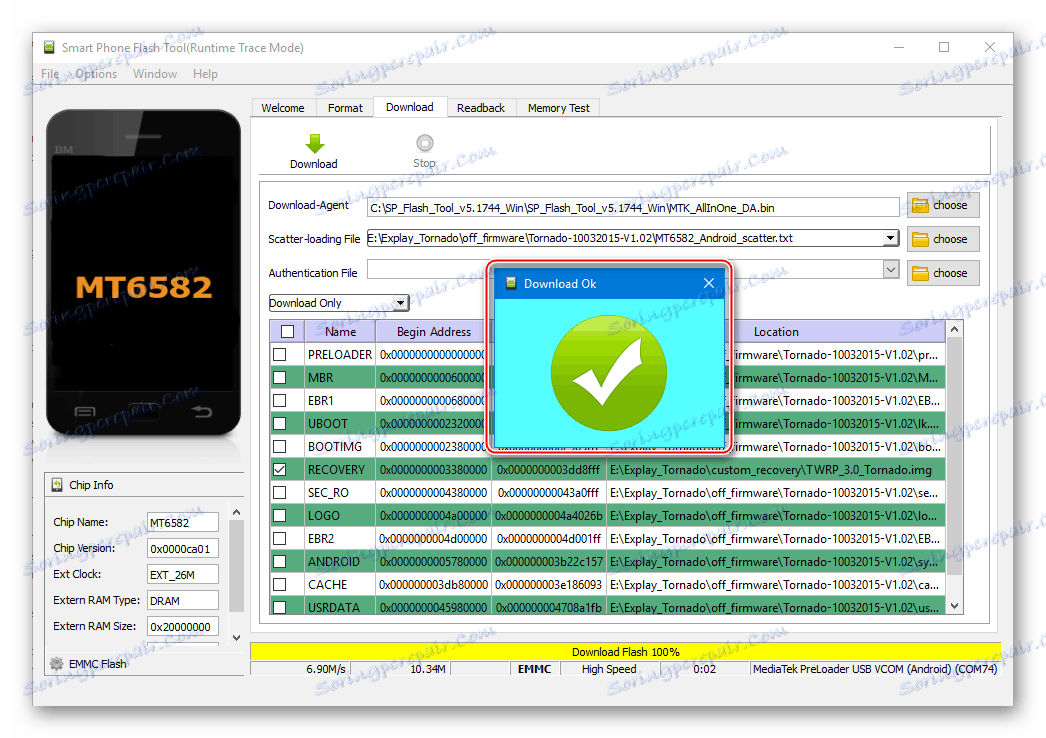Expand the Scatter-loading File dropdown arrow
Screen dimensions: 1046x738
(891, 238)
